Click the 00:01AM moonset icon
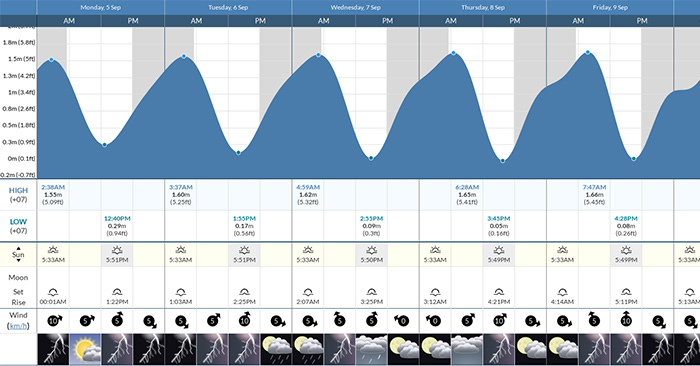This screenshot has width=700, height=366. pos(53,293)
